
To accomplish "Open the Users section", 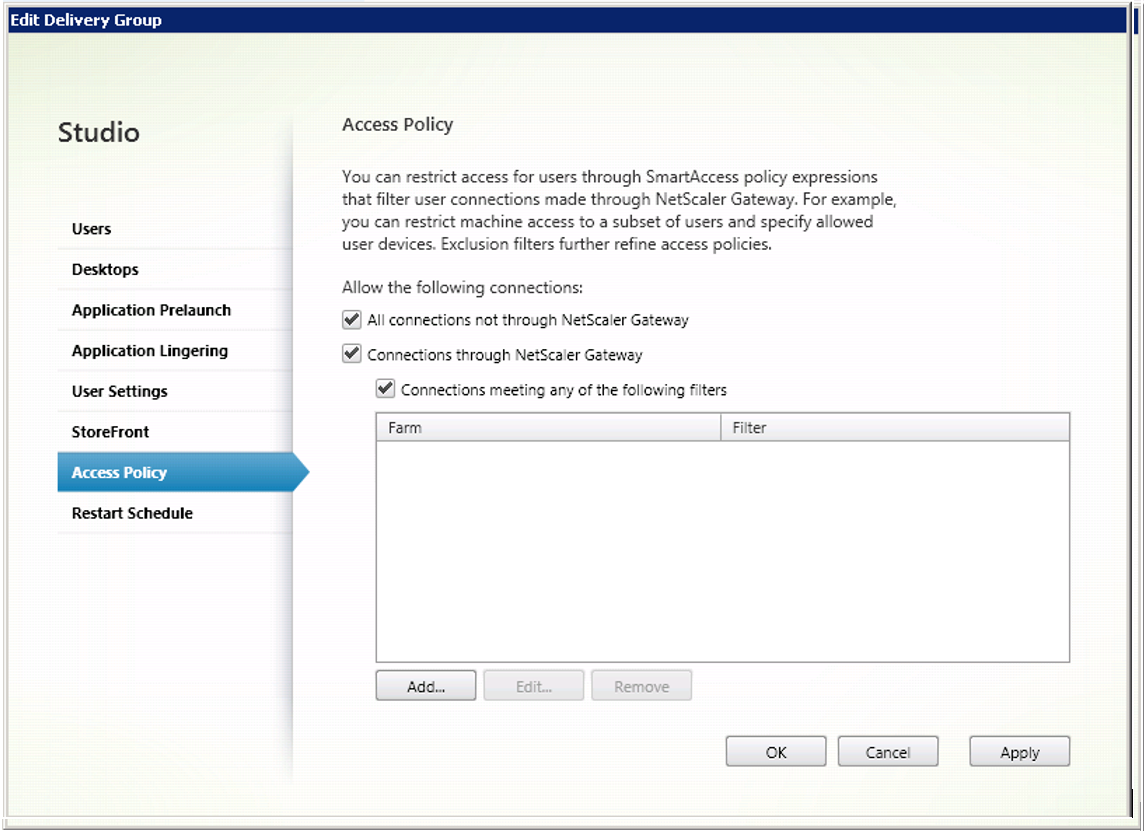I will click(175, 229).
